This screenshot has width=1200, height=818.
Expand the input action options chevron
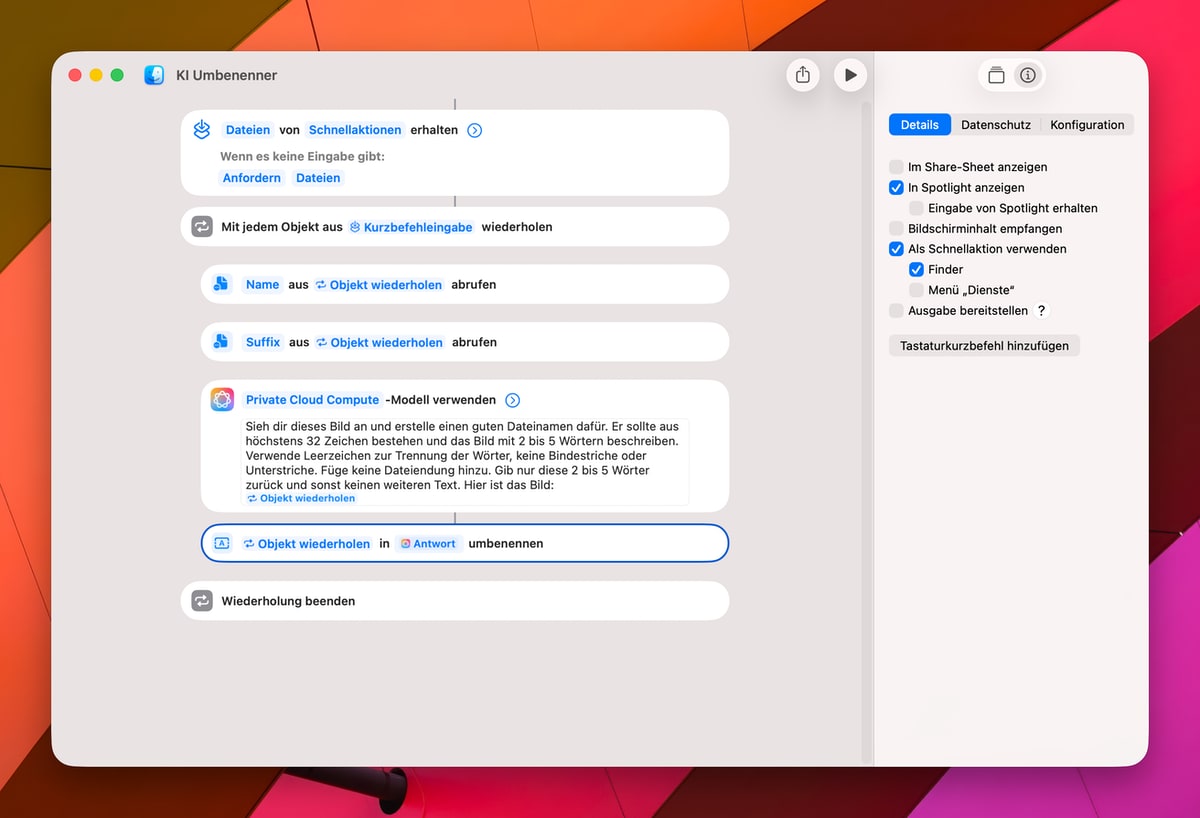(x=475, y=130)
